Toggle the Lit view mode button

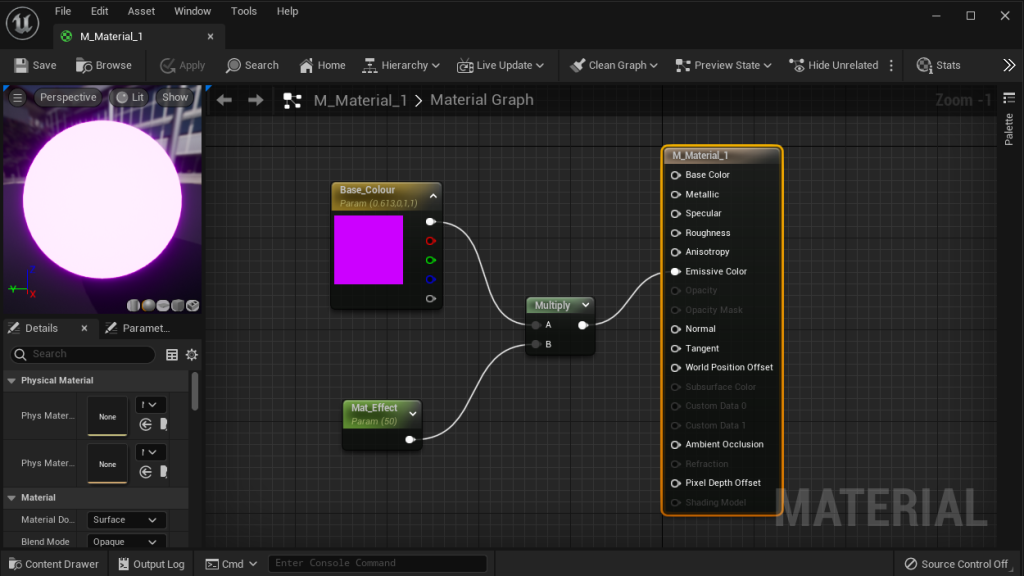tap(130, 97)
